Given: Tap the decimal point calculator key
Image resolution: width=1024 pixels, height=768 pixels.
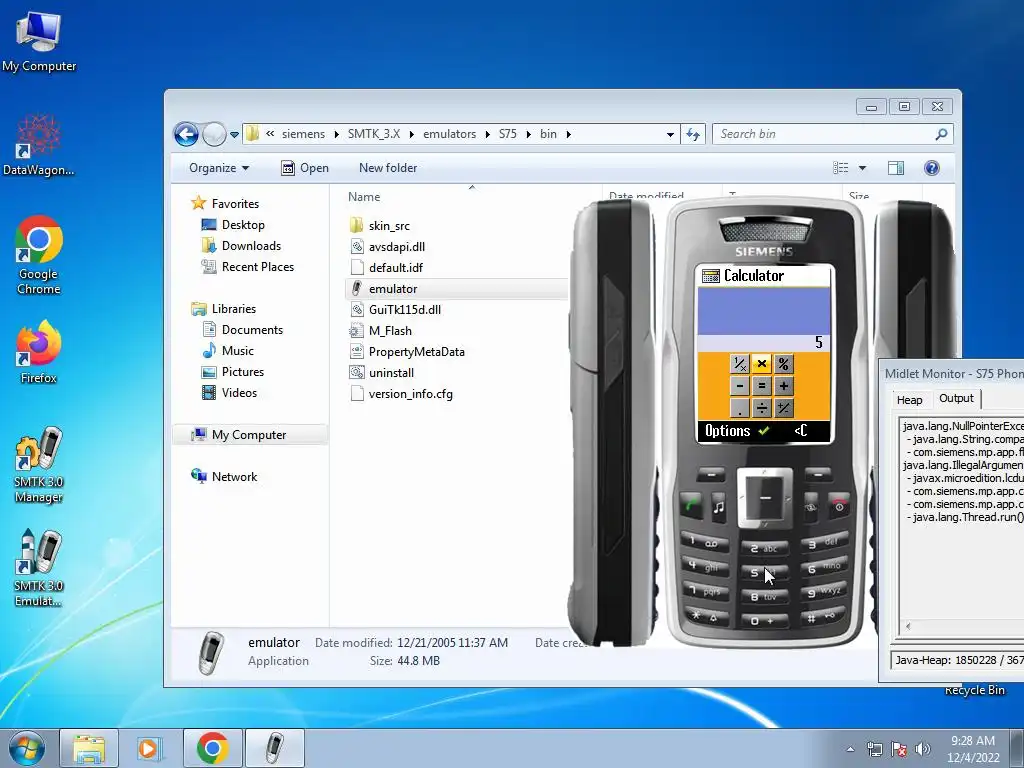Looking at the screenshot, I should (x=739, y=408).
